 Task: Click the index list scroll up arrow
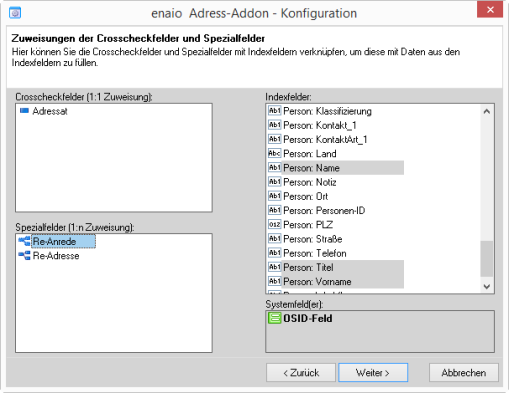pyautogui.click(x=487, y=111)
